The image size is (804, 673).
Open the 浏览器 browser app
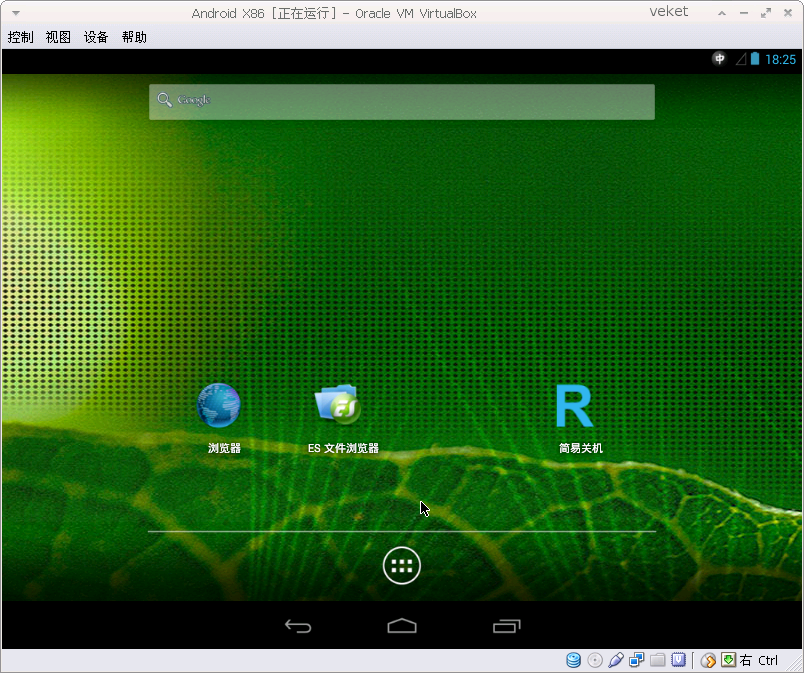point(219,417)
